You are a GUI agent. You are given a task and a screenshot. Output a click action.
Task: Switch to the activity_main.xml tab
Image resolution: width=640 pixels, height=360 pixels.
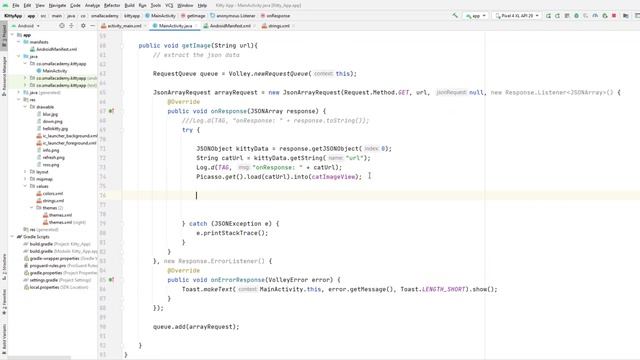124,26
